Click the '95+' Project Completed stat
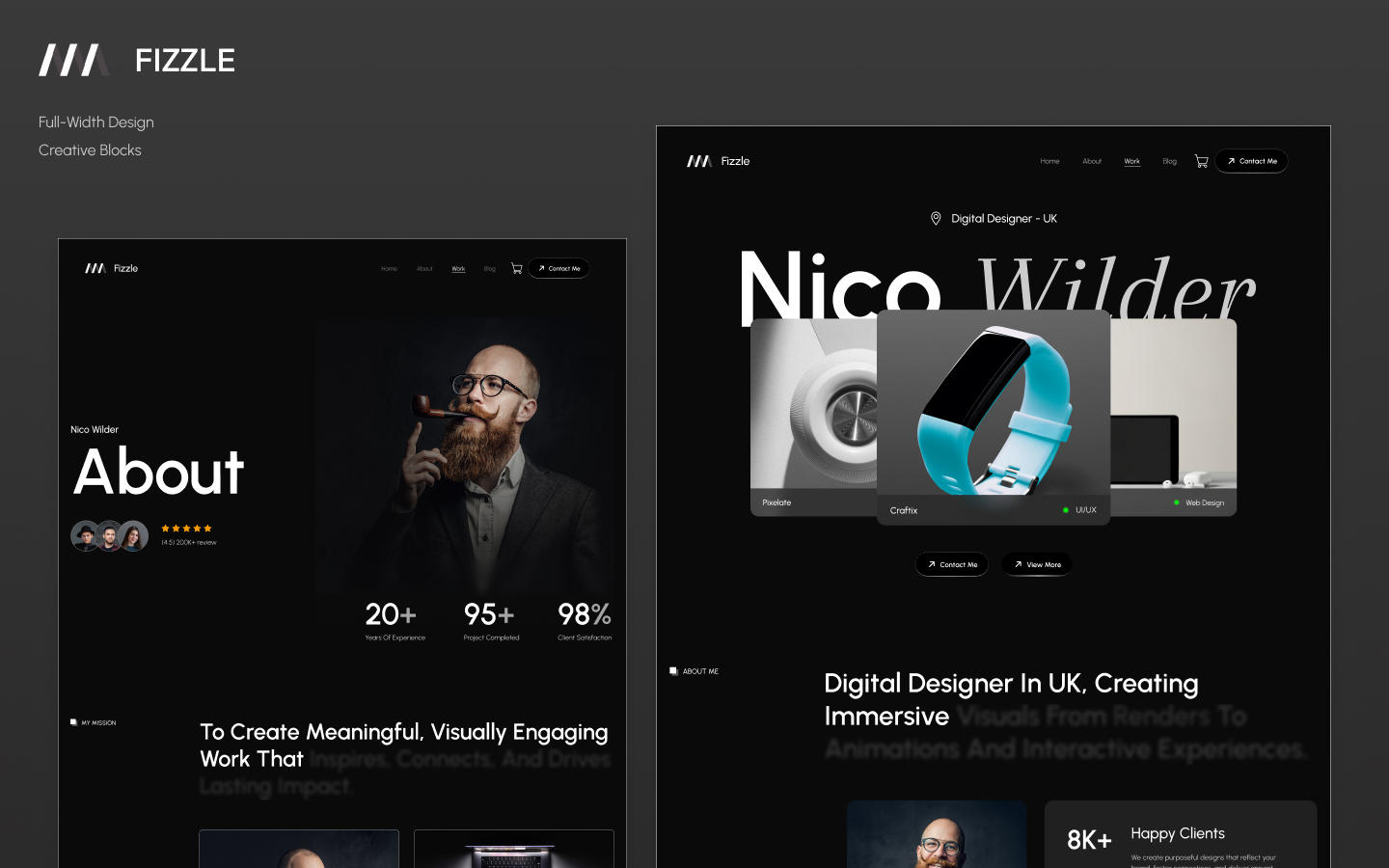Screen dimensions: 1389x868 pos(491,620)
